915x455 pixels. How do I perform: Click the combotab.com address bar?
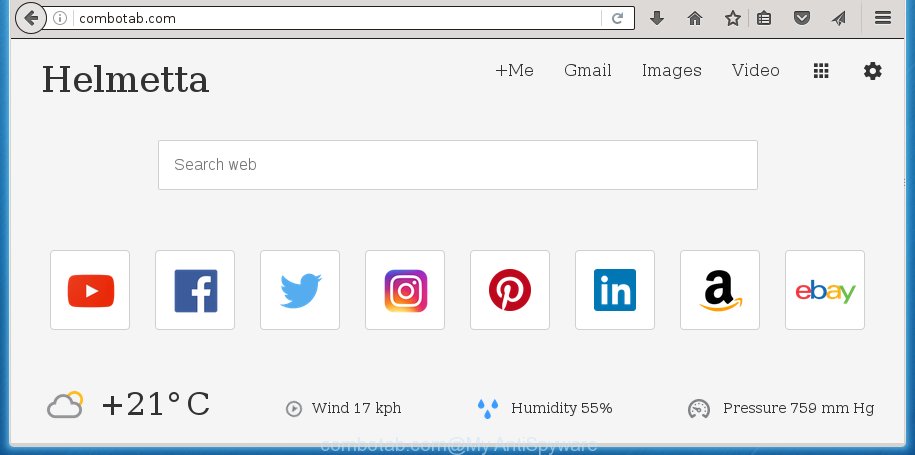click(338, 18)
